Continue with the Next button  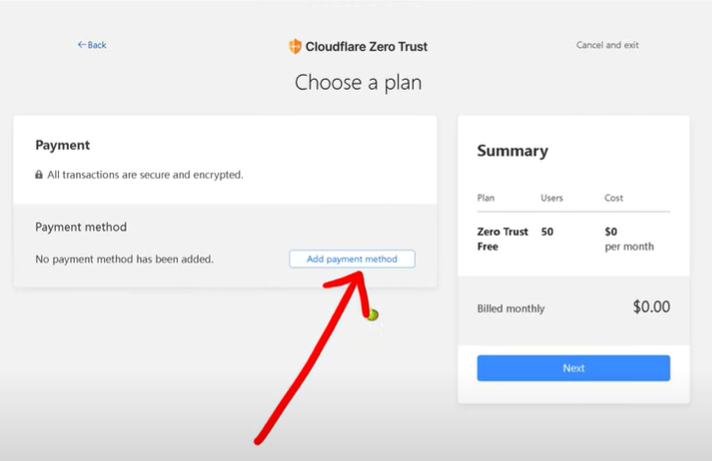coord(574,368)
